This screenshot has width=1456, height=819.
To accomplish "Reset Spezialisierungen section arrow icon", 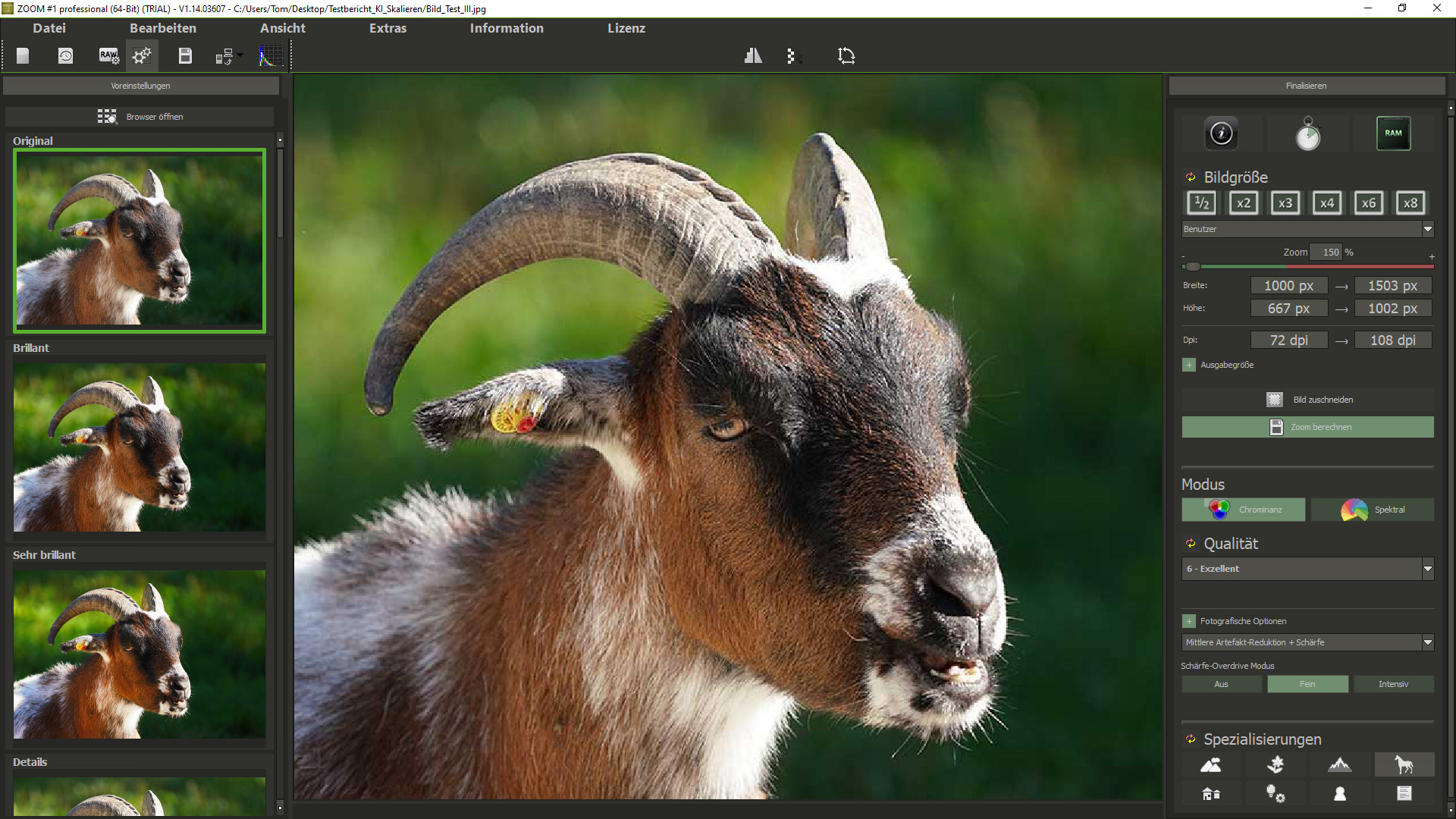I will pyautogui.click(x=1191, y=739).
